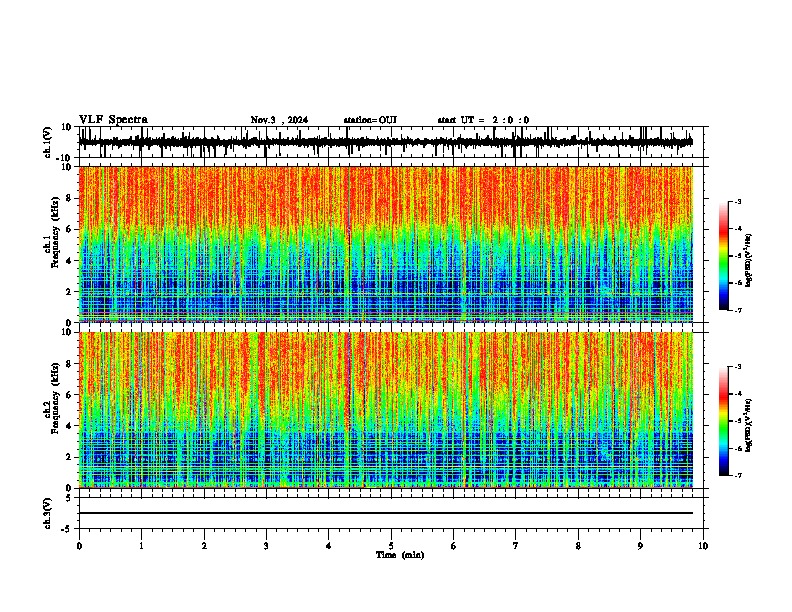
Task: Click the date label "Nov.3 , 2024"
Action: coord(279,120)
